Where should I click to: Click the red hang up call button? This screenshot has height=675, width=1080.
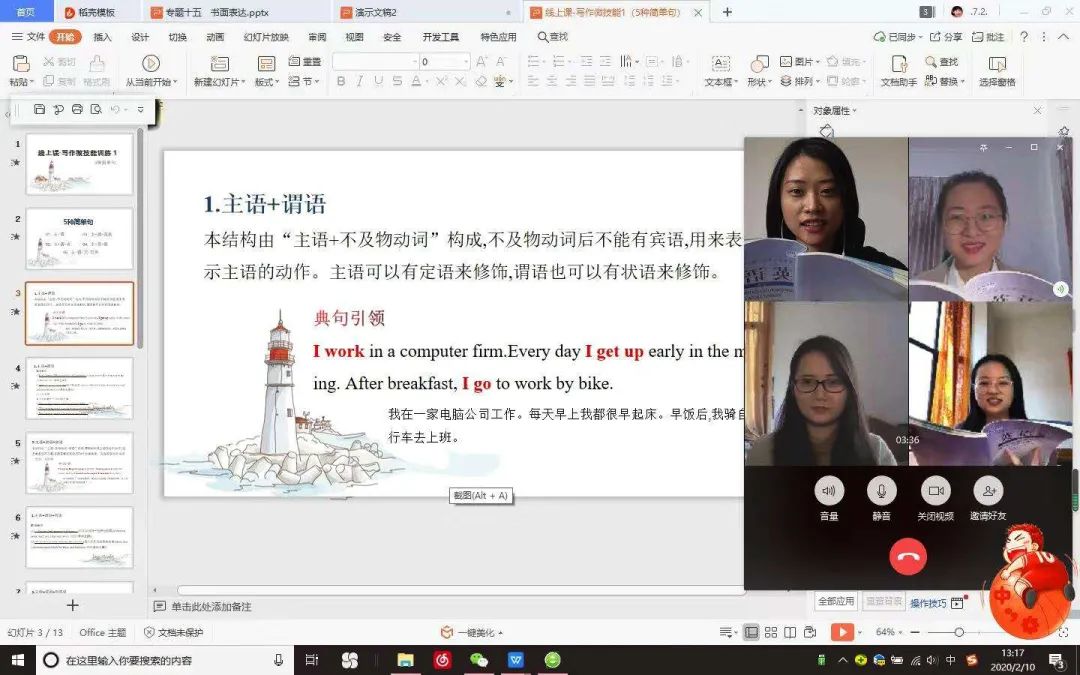(x=908, y=556)
